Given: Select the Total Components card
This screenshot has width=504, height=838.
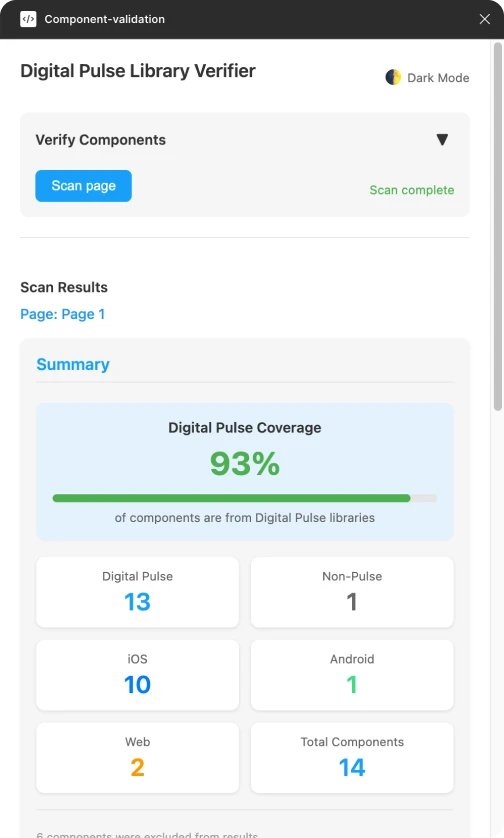Looking at the screenshot, I should [352, 758].
